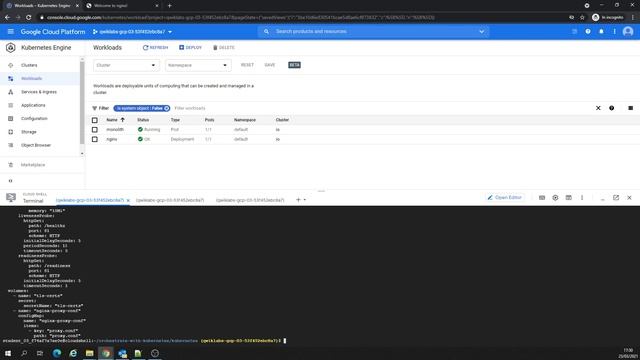Open the filter help question icon
640x360 pixels.
point(611,108)
